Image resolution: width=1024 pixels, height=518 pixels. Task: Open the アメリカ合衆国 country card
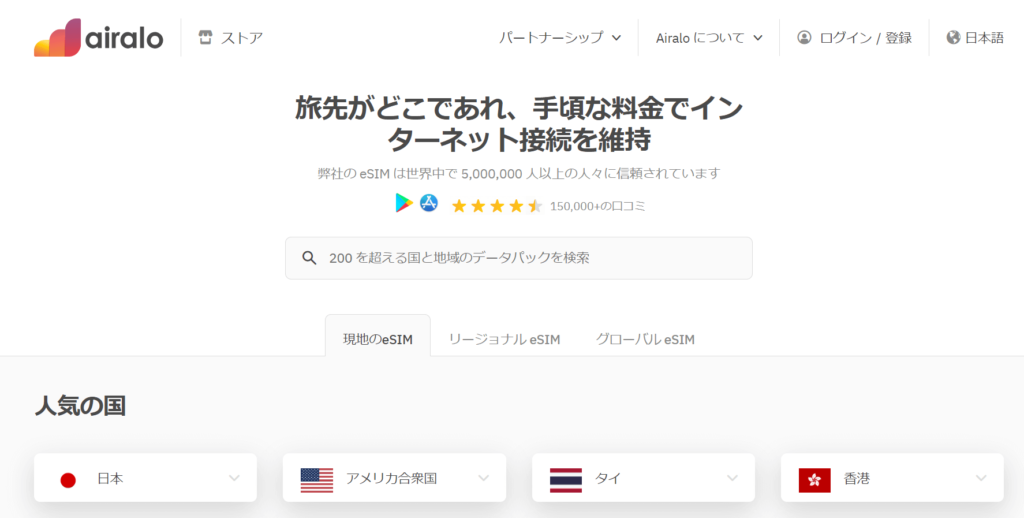(x=394, y=478)
